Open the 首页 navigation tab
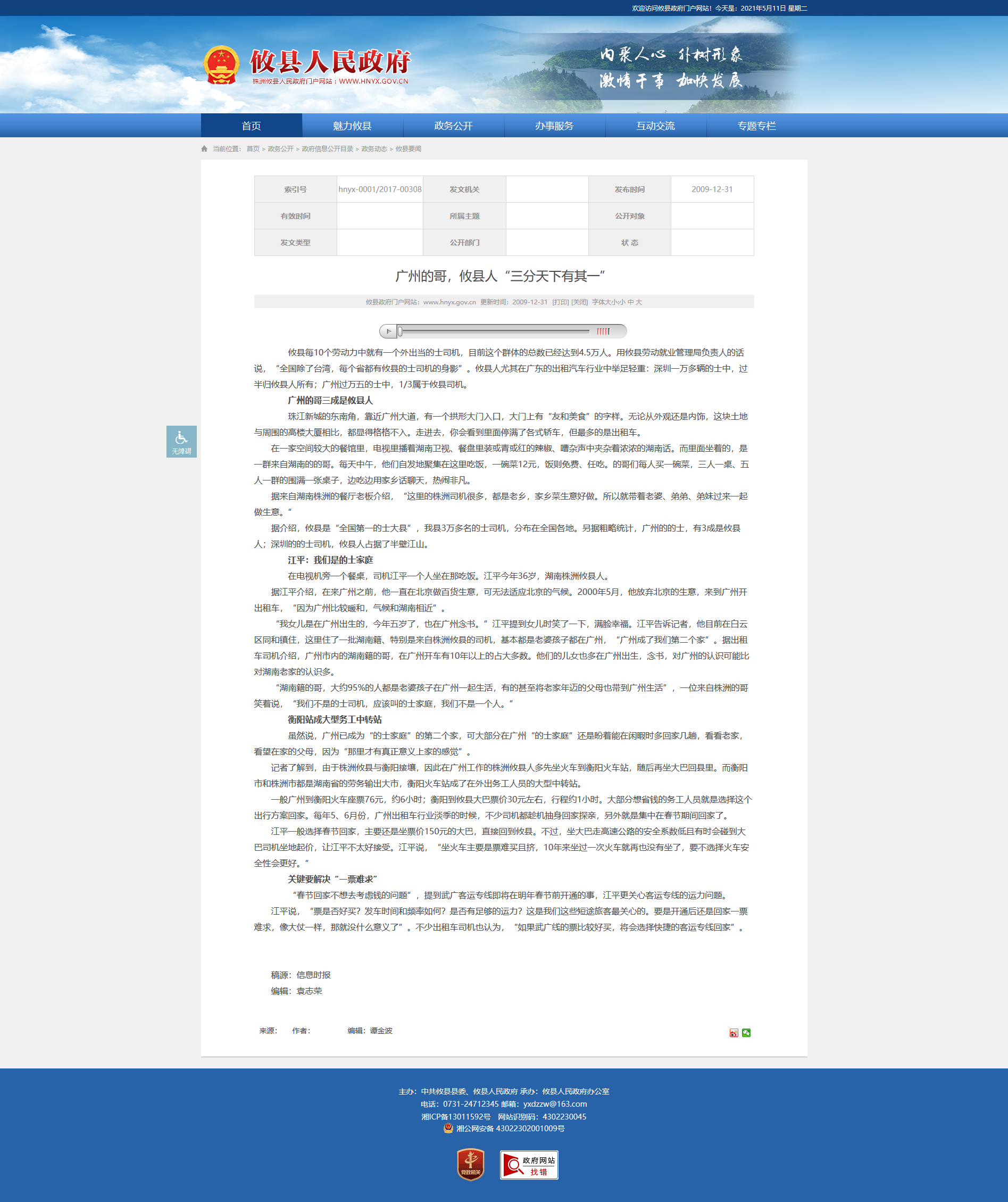1008x1202 pixels. [251, 126]
